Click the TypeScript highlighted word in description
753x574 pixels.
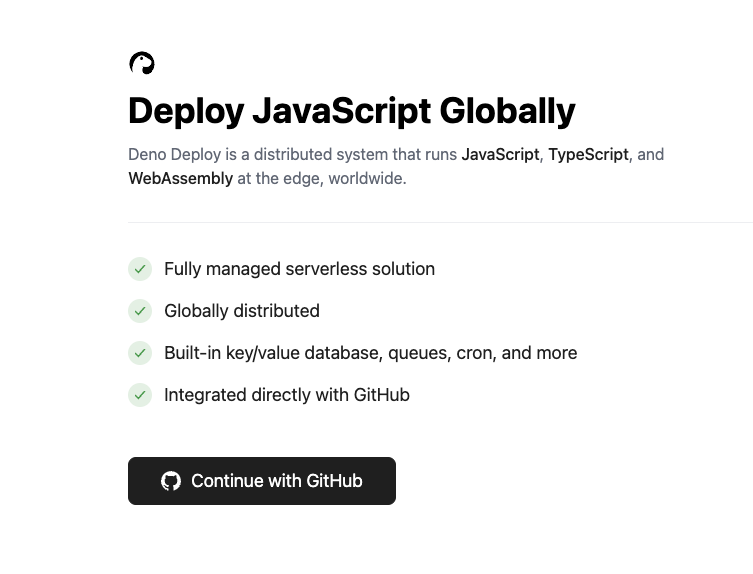pos(588,155)
